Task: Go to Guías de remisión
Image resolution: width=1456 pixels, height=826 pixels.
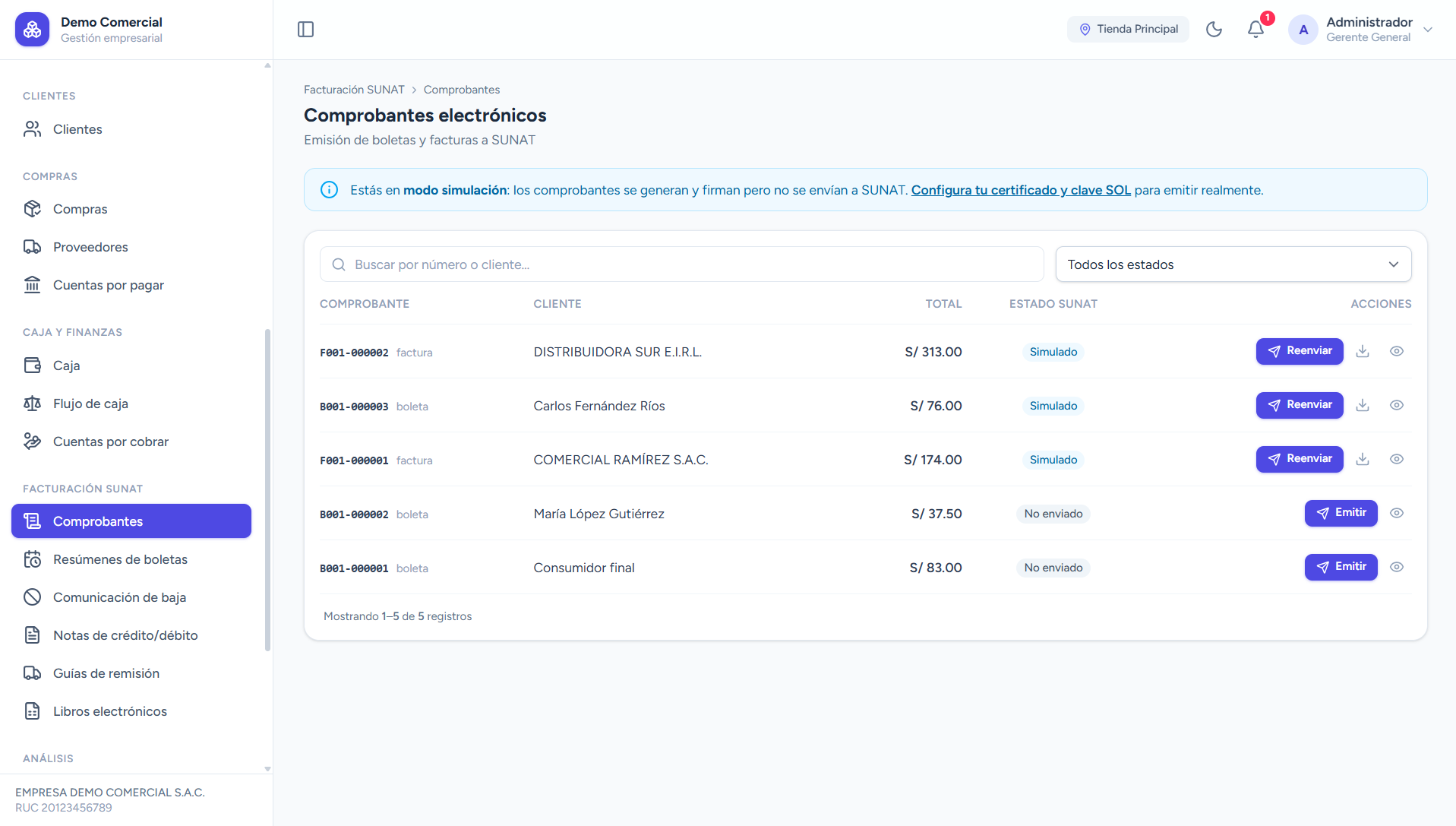Action: [131, 673]
